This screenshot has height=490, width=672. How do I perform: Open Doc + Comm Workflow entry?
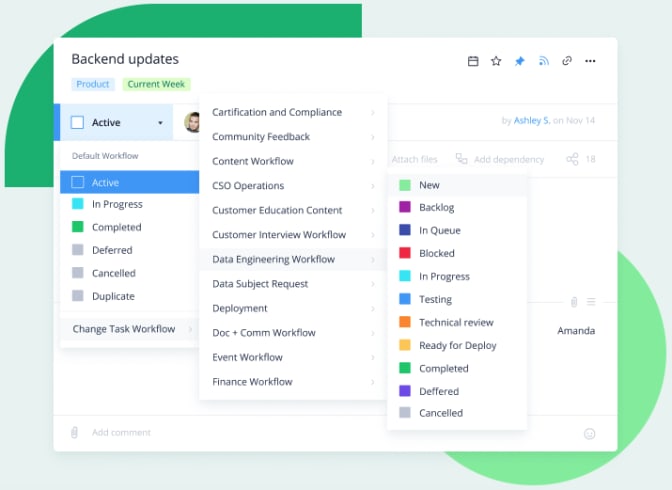tap(293, 333)
